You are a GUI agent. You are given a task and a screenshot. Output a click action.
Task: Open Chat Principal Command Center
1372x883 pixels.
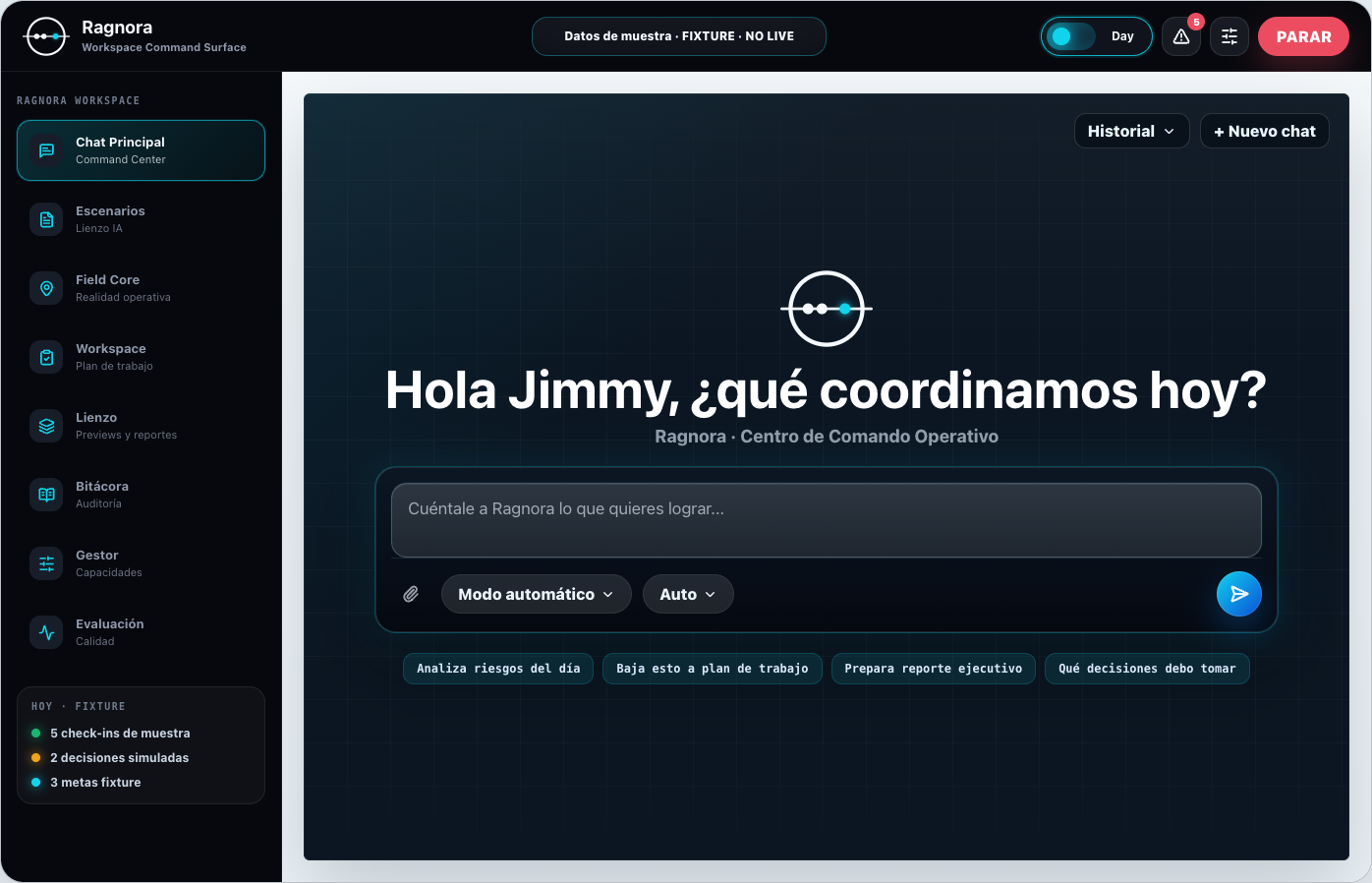(x=142, y=150)
